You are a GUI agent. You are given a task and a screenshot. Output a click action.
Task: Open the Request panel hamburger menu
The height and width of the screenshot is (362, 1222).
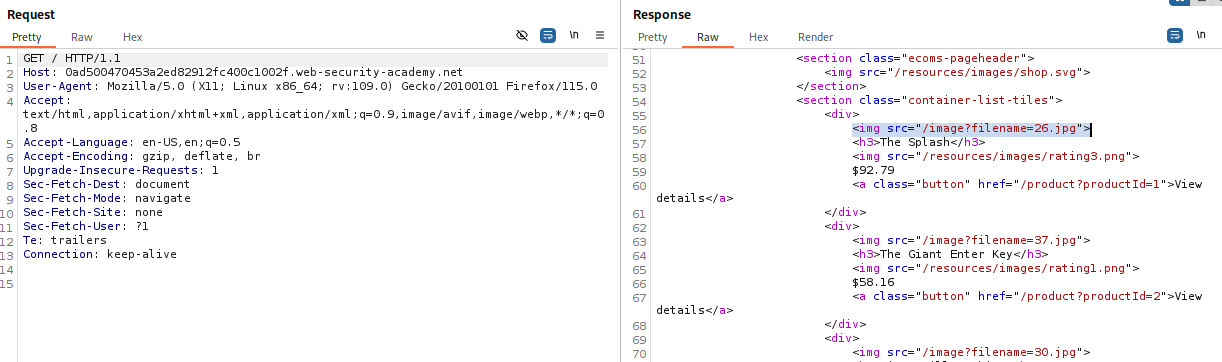tap(600, 34)
